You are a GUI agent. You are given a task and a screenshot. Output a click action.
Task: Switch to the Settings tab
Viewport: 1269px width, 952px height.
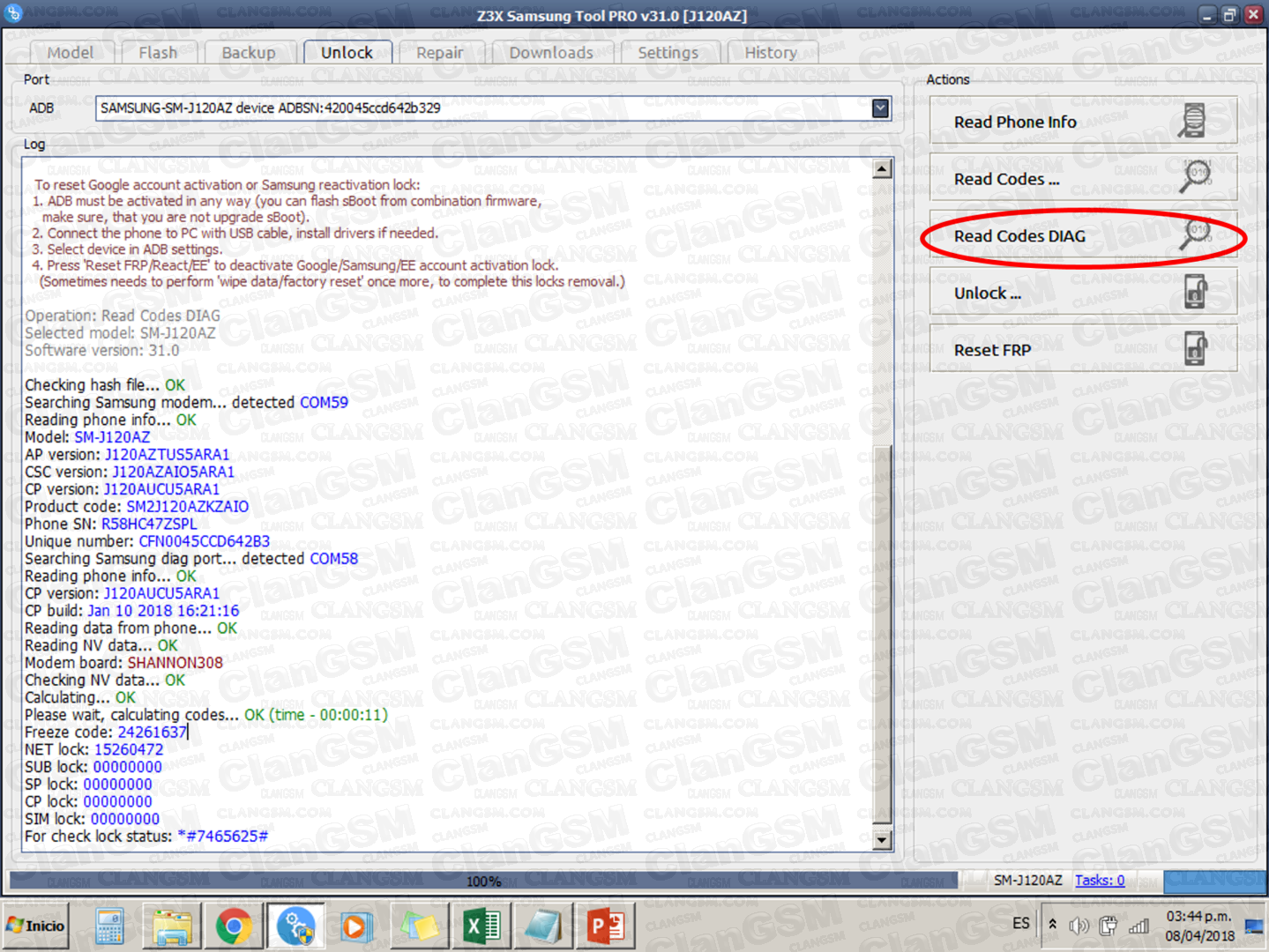click(x=668, y=53)
